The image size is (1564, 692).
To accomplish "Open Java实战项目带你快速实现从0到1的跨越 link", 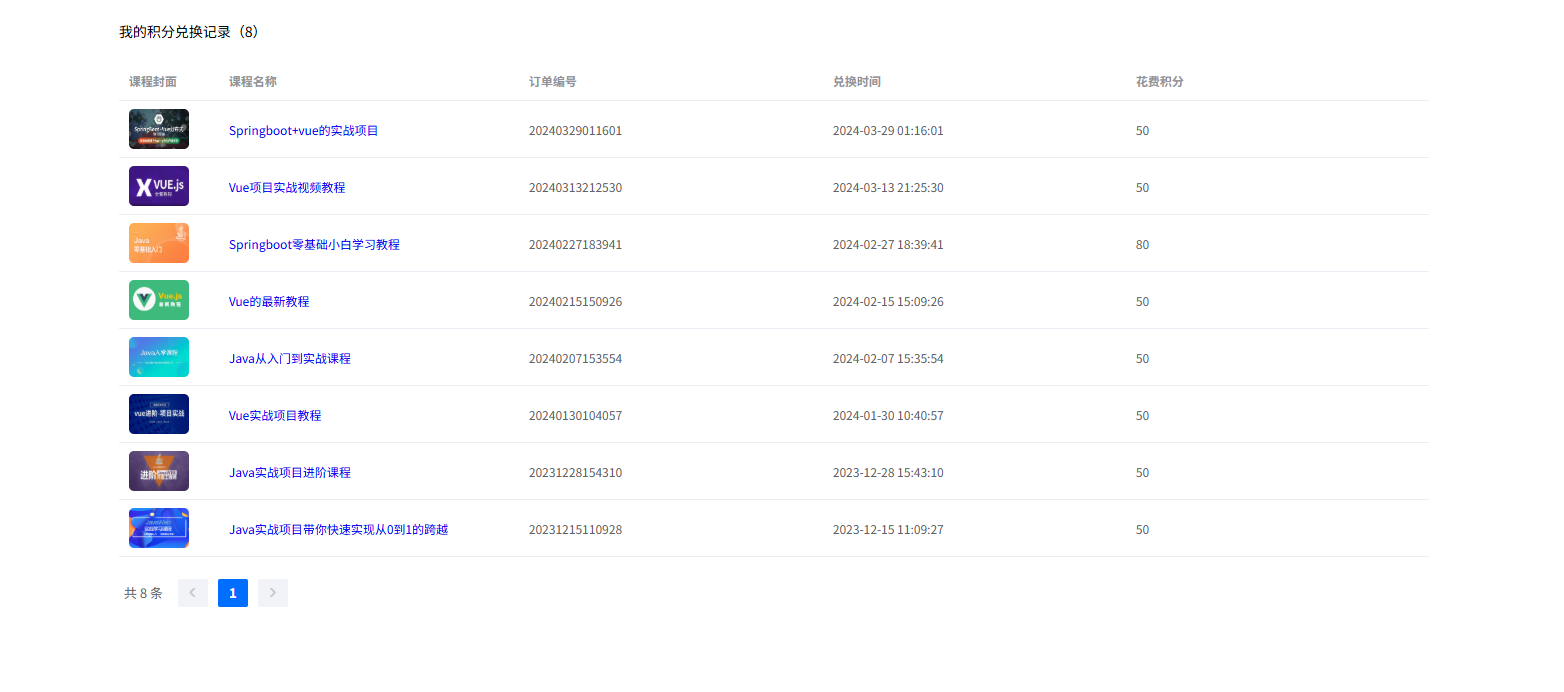I will coord(338,530).
